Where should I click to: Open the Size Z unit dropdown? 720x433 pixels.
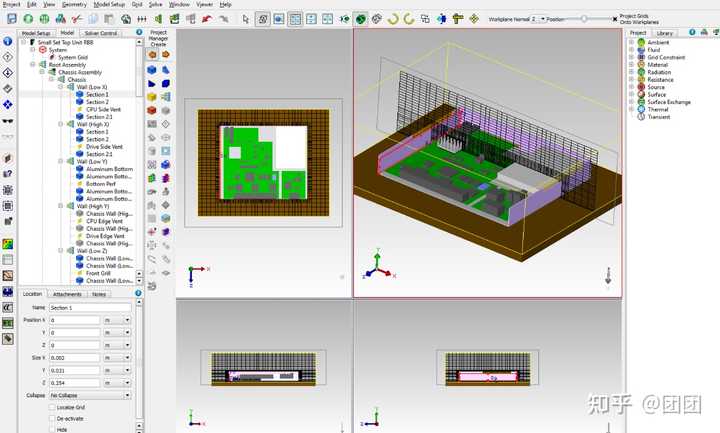[117, 383]
